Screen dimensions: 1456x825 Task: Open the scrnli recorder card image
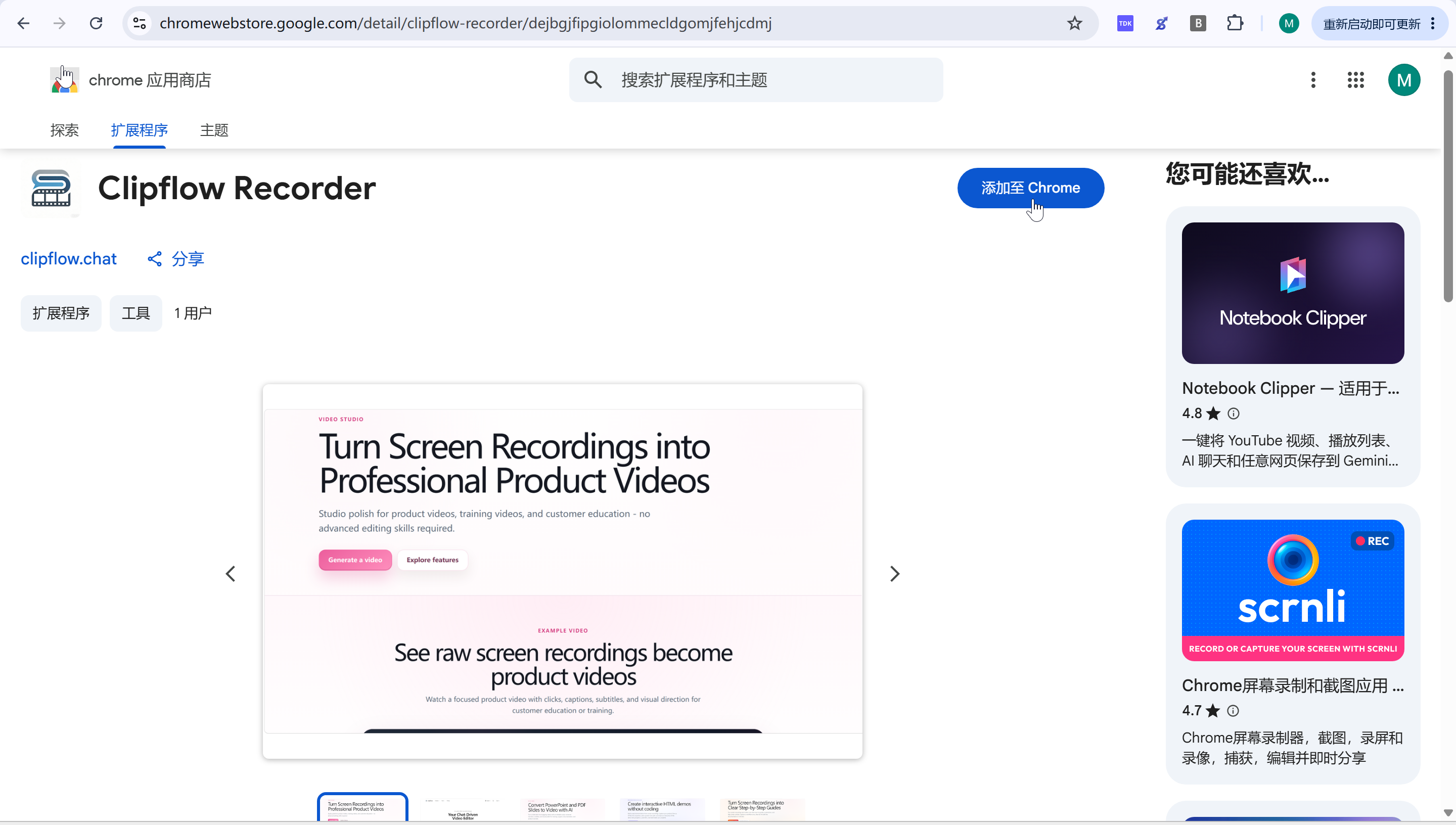click(x=1292, y=590)
